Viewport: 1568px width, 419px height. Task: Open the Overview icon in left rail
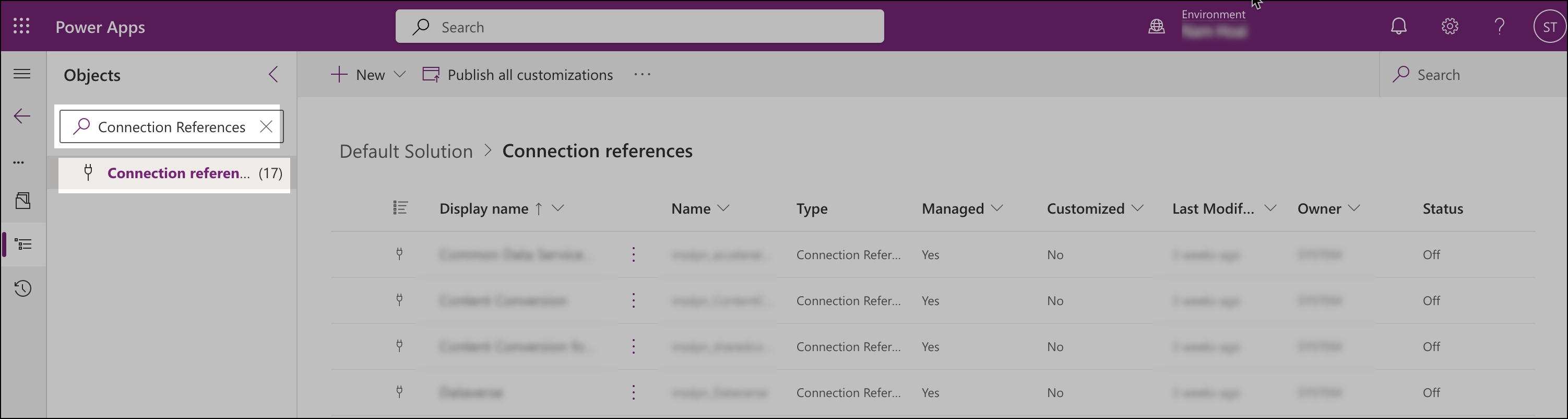[23, 201]
